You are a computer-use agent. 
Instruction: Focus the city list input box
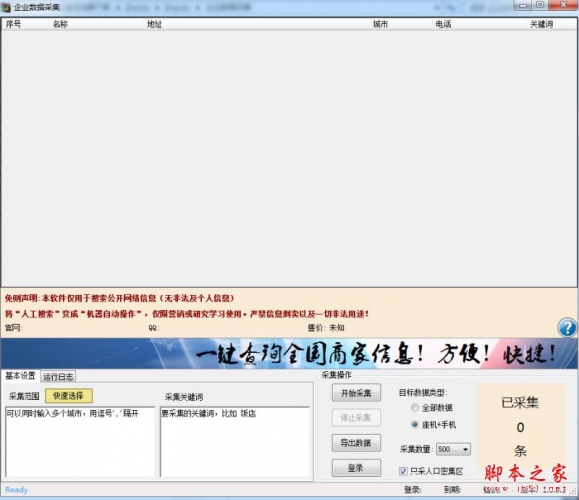pyautogui.click(x=80, y=442)
